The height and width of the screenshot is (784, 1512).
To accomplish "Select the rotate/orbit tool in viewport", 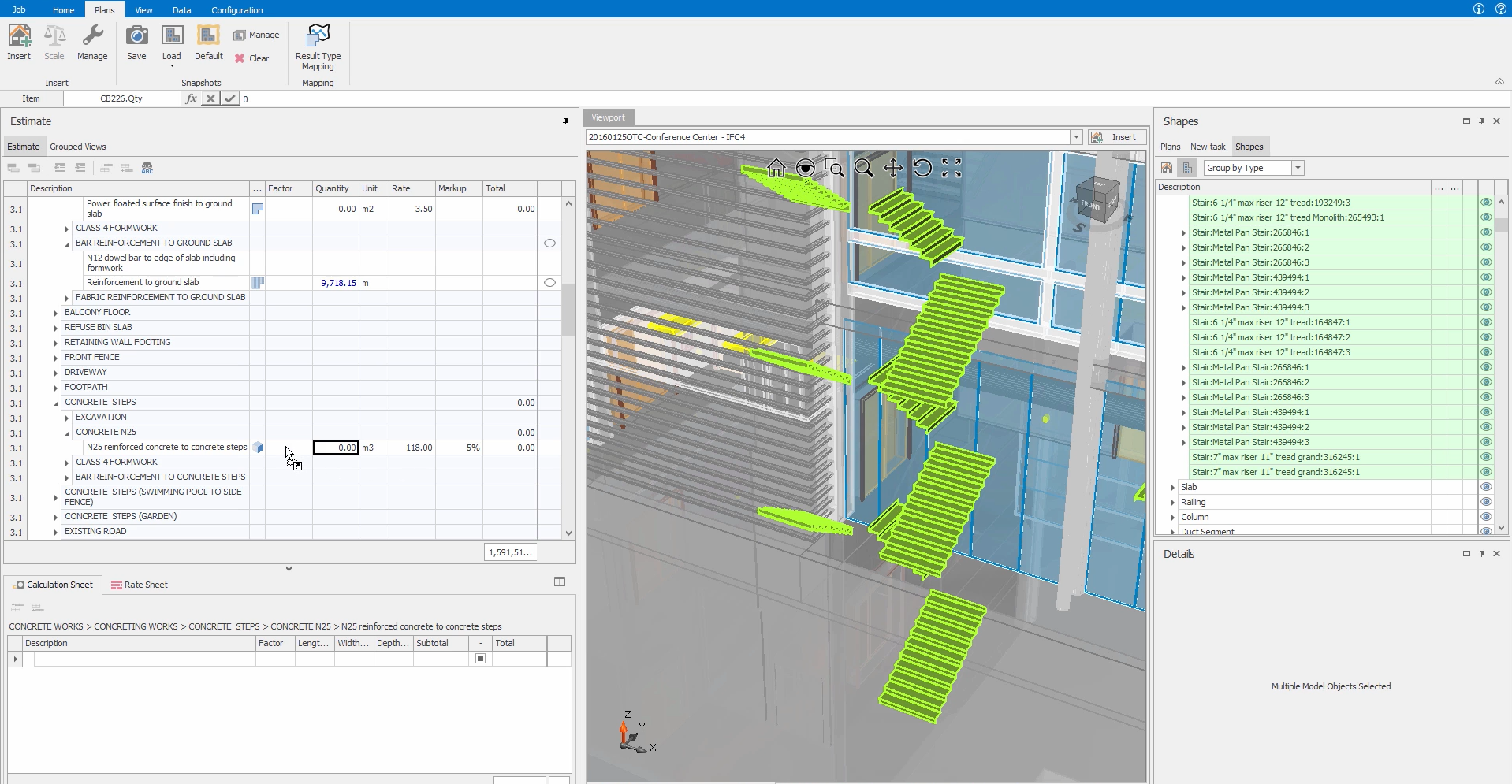I will [x=922, y=168].
